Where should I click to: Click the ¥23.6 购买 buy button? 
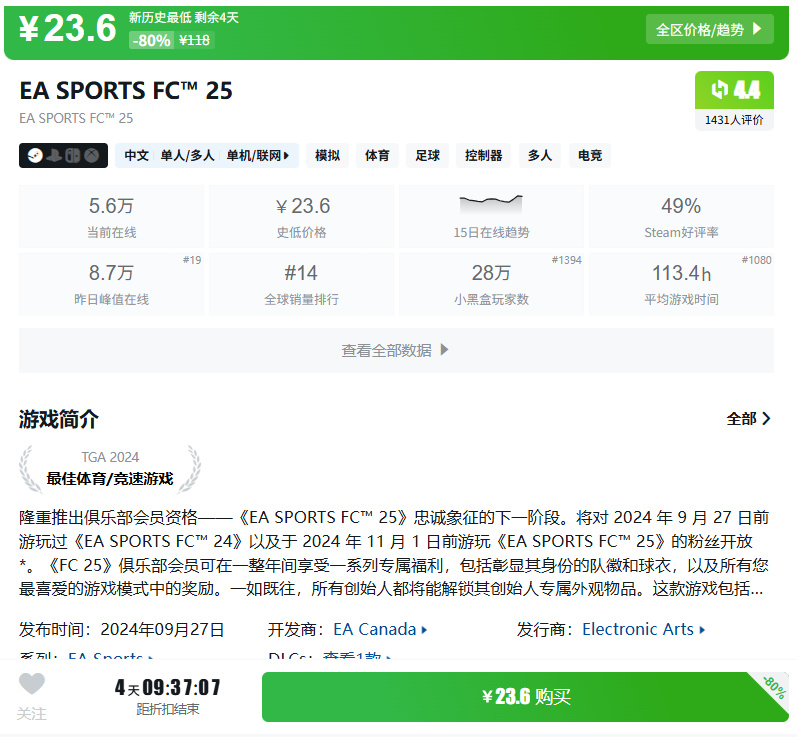coord(526,696)
